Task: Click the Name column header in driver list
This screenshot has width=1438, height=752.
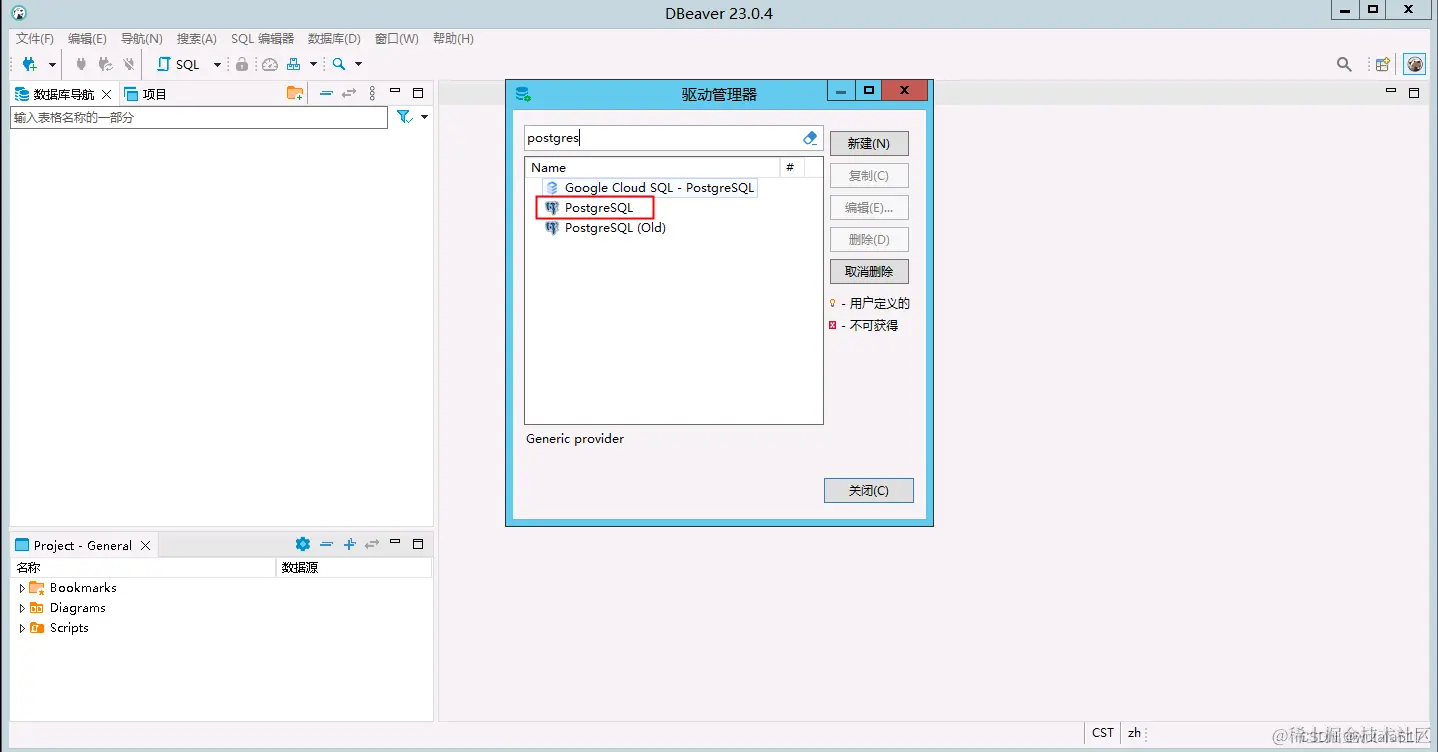Action: click(652, 167)
